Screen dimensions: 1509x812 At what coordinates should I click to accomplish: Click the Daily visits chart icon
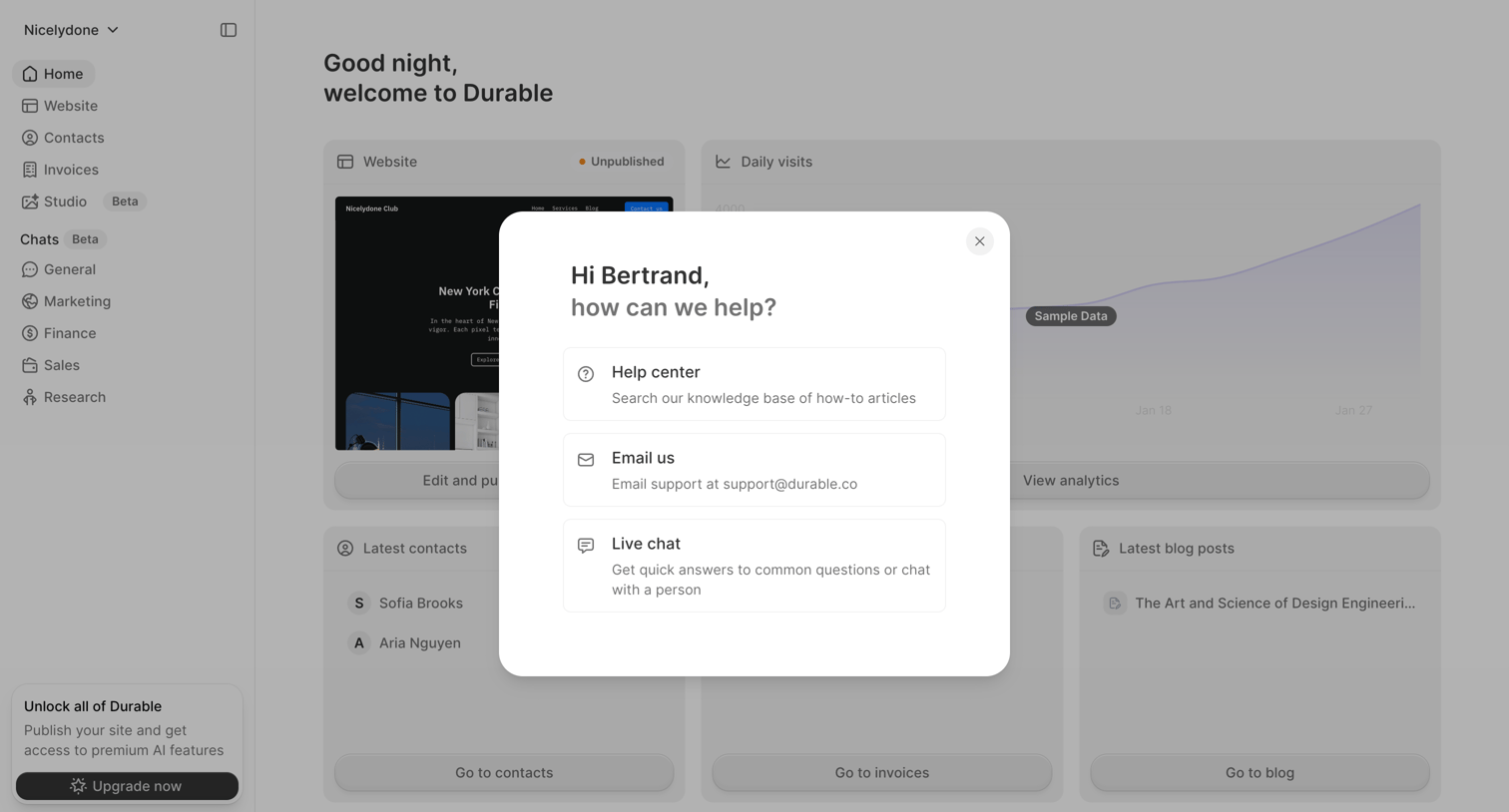(x=723, y=162)
